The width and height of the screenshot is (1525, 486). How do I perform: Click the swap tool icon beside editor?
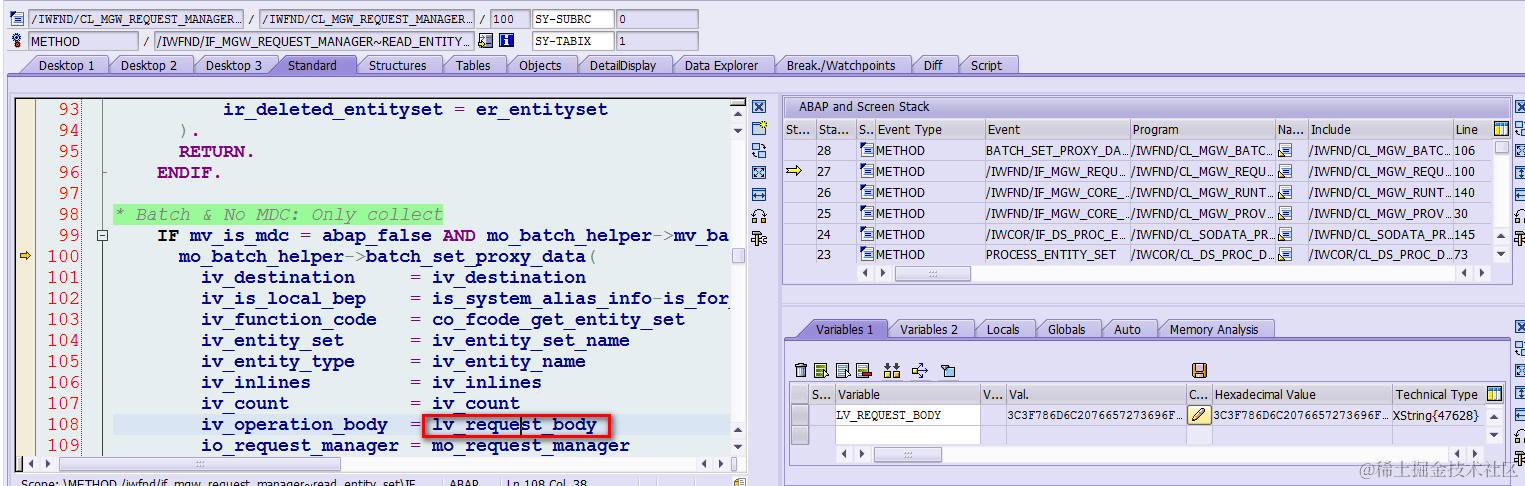pos(758,151)
